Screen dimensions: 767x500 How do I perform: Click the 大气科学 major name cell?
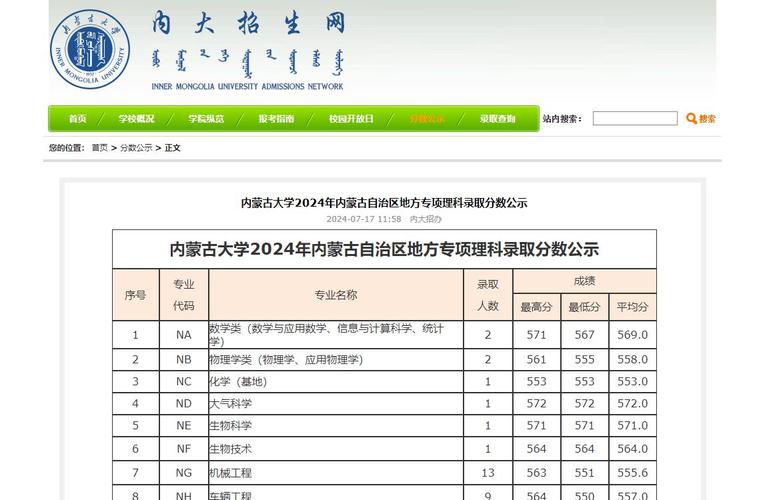pyautogui.click(x=336, y=404)
